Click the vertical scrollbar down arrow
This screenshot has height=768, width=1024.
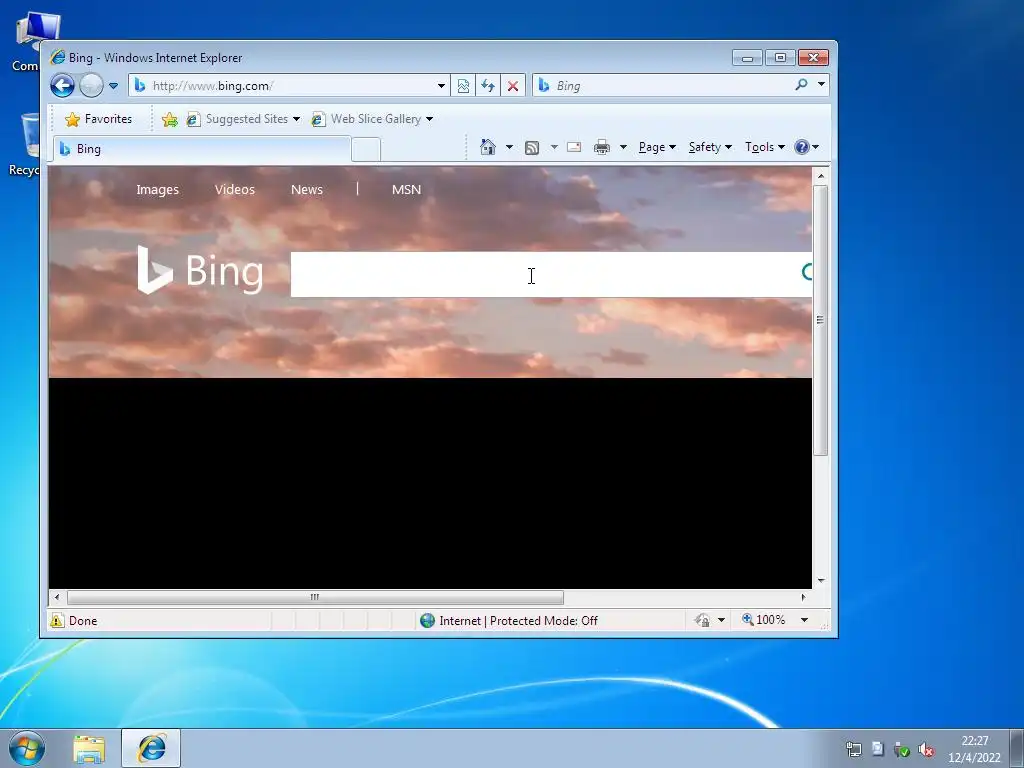point(821,581)
